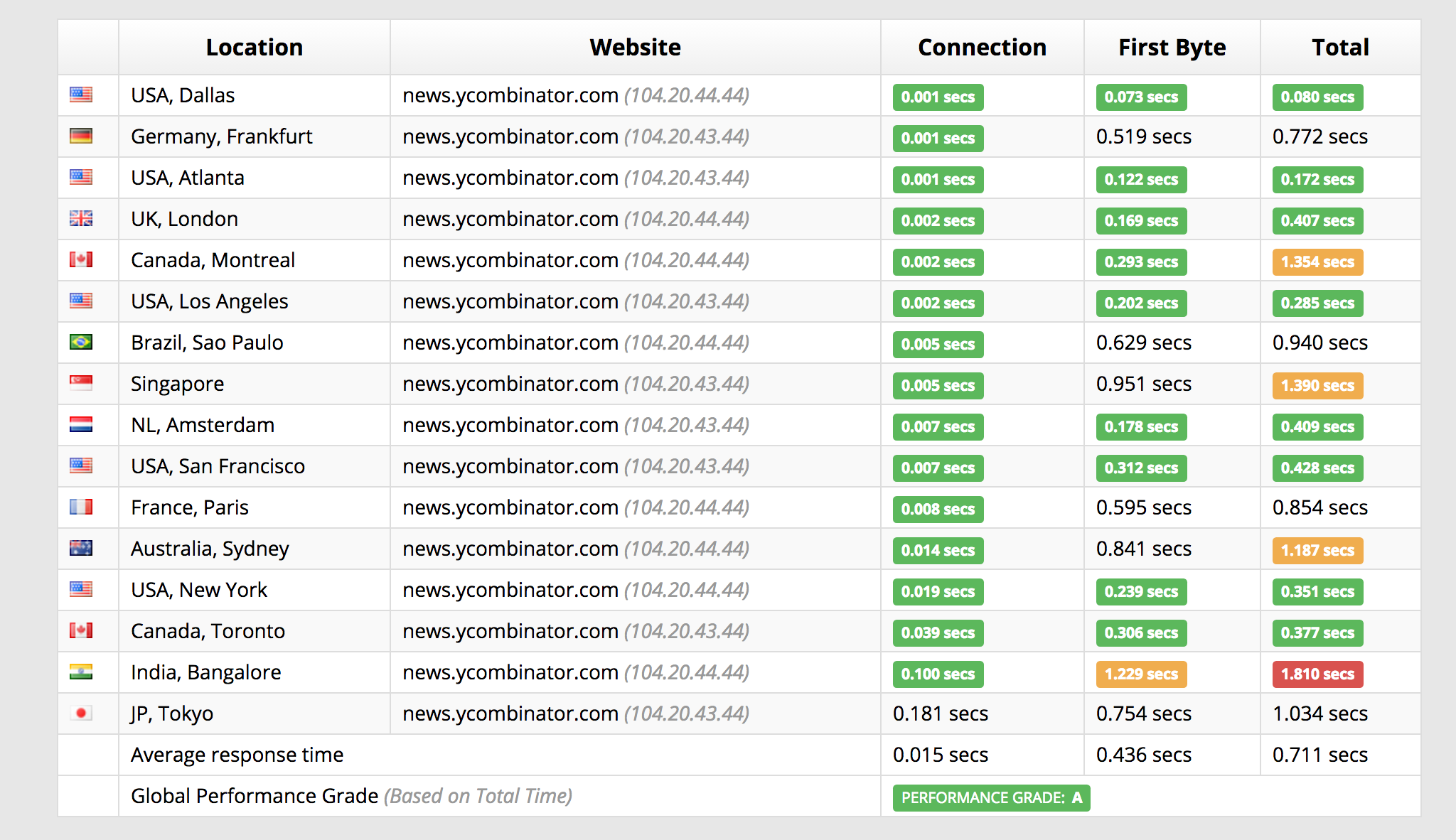Viewport: 1456px width, 840px height.
Task: Click the orange 1.354 secs Montreal badge
Action: click(x=1317, y=262)
